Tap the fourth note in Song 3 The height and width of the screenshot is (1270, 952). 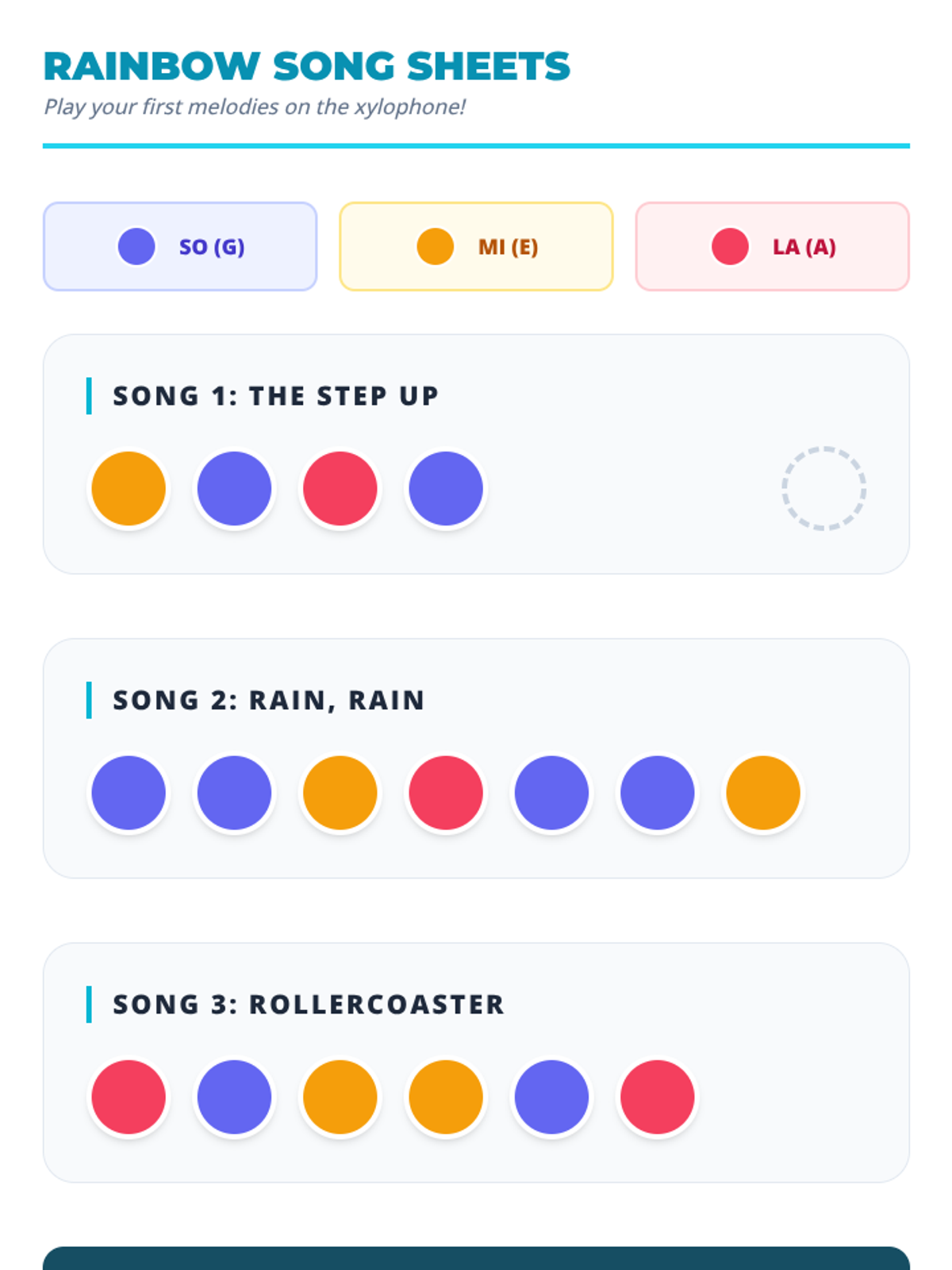click(x=446, y=1097)
